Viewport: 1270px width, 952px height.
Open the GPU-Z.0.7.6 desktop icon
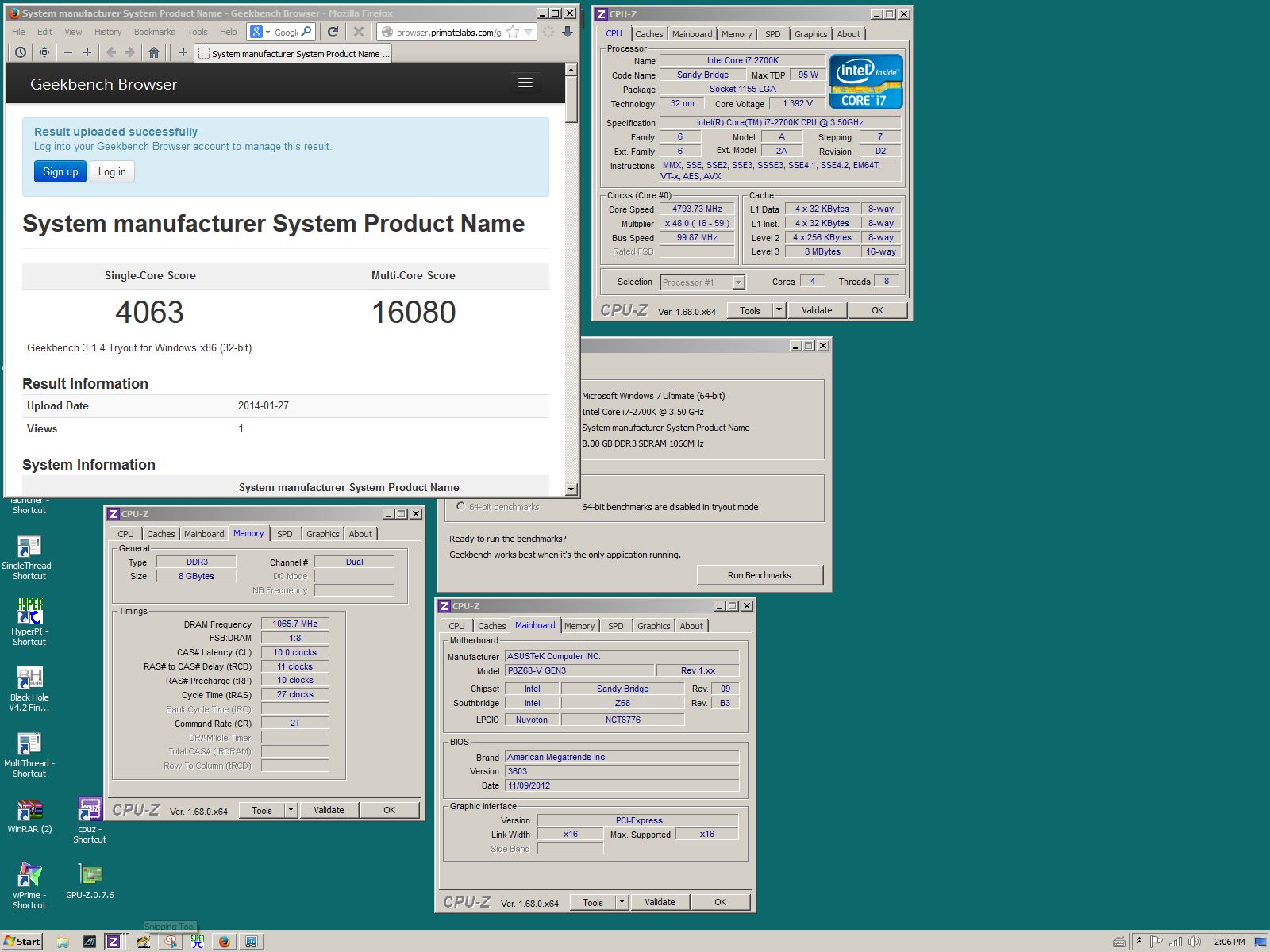click(90, 881)
